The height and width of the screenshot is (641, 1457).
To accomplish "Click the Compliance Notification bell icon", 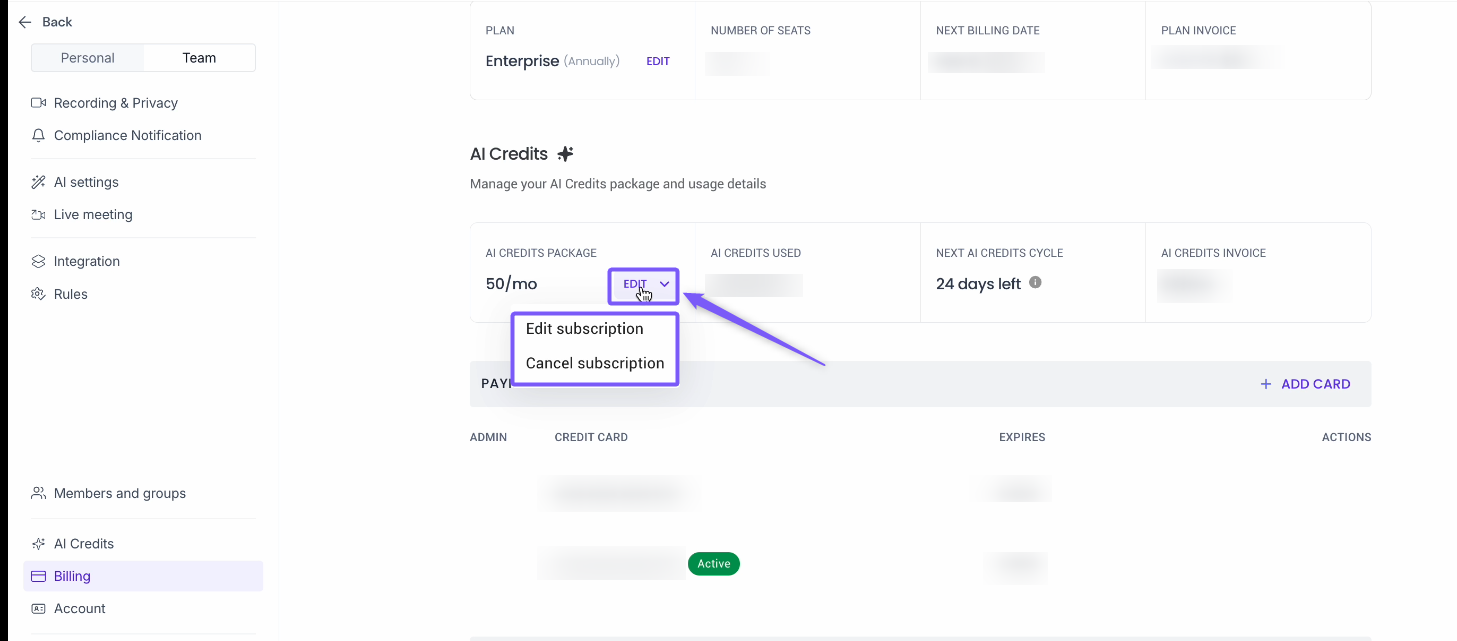I will [39, 135].
